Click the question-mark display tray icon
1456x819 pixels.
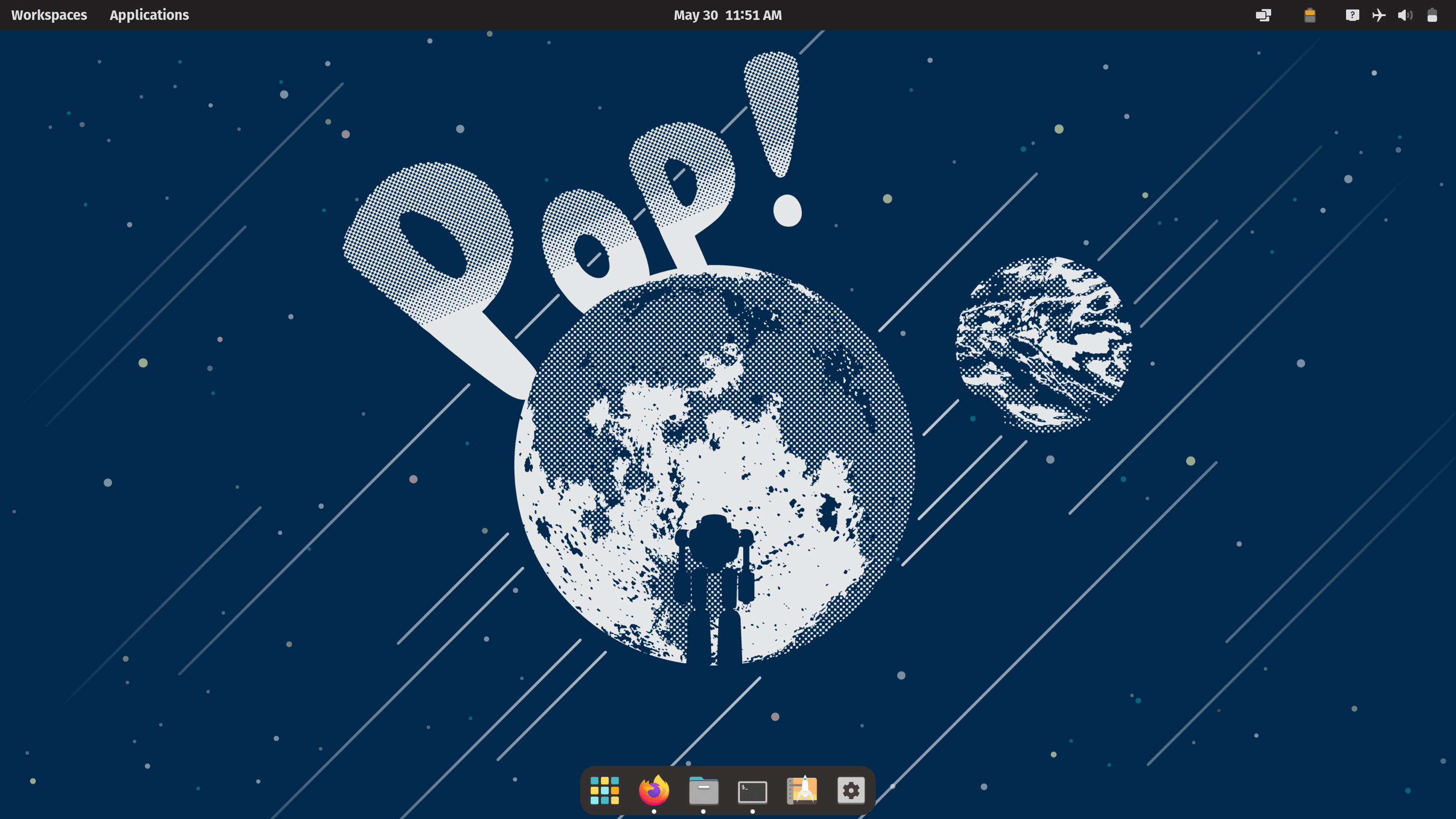pyautogui.click(x=1352, y=15)
